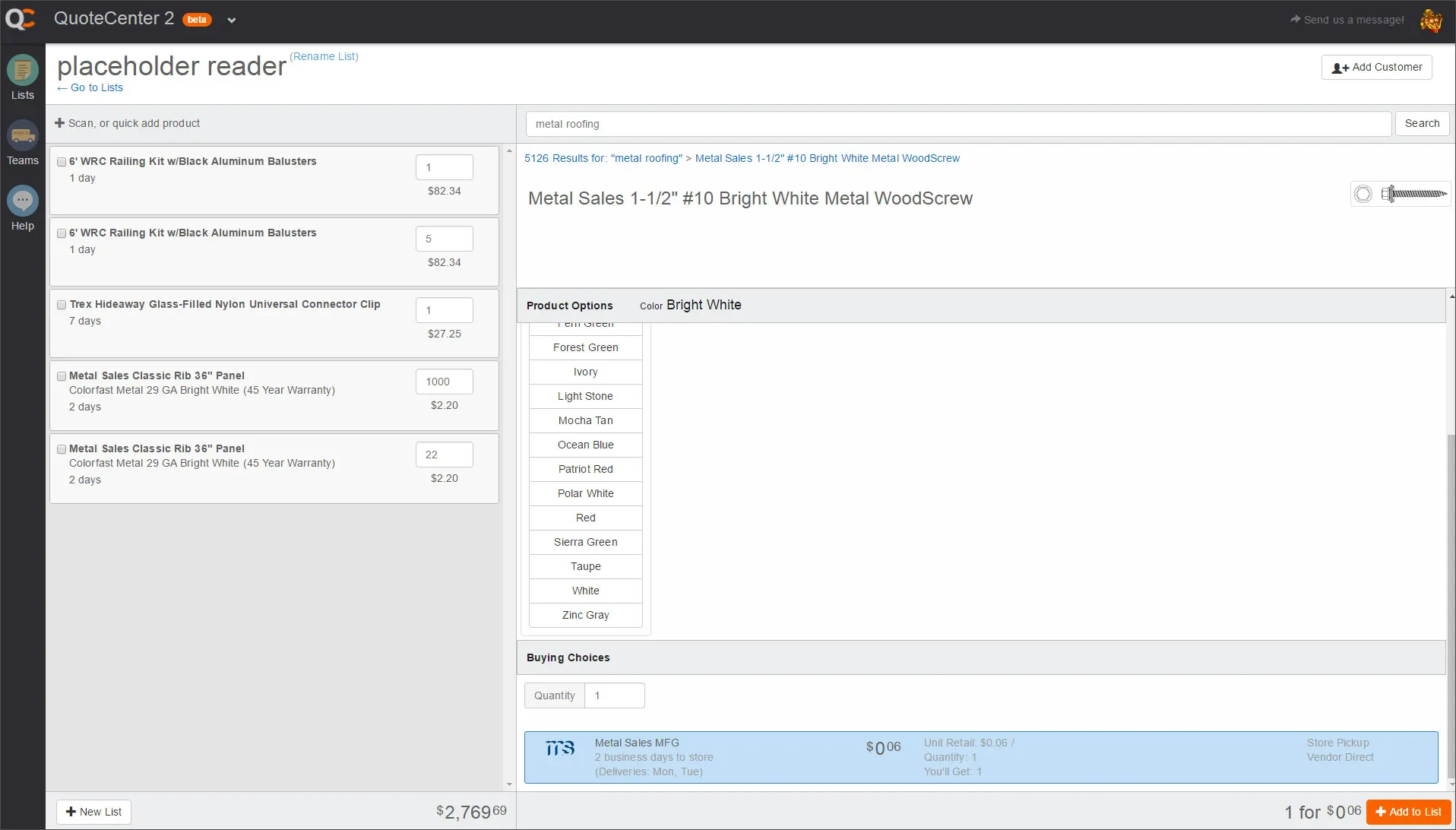This screenshot has height=830, width=1456.
Task: Click the QuoteCenter logo icon
Action: [x=21, y=20]
